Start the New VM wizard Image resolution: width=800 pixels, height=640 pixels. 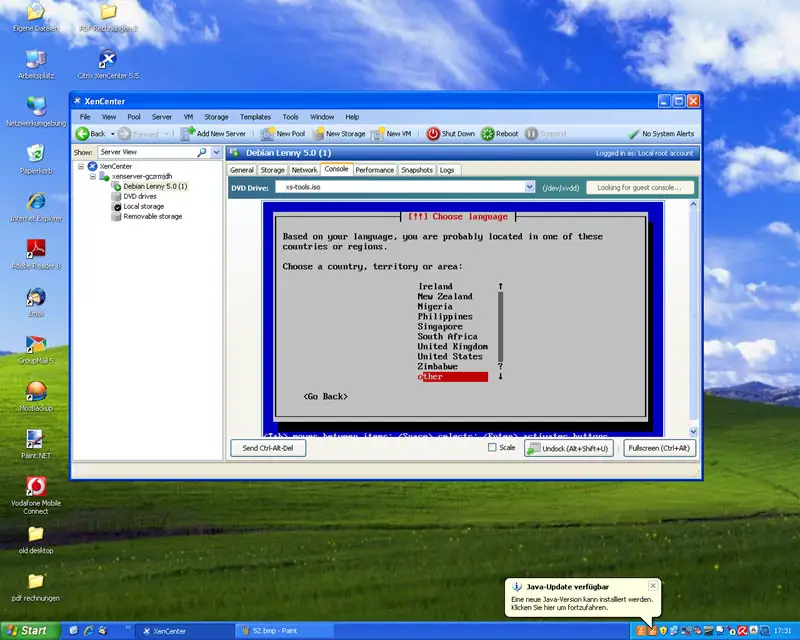[379, 133]
